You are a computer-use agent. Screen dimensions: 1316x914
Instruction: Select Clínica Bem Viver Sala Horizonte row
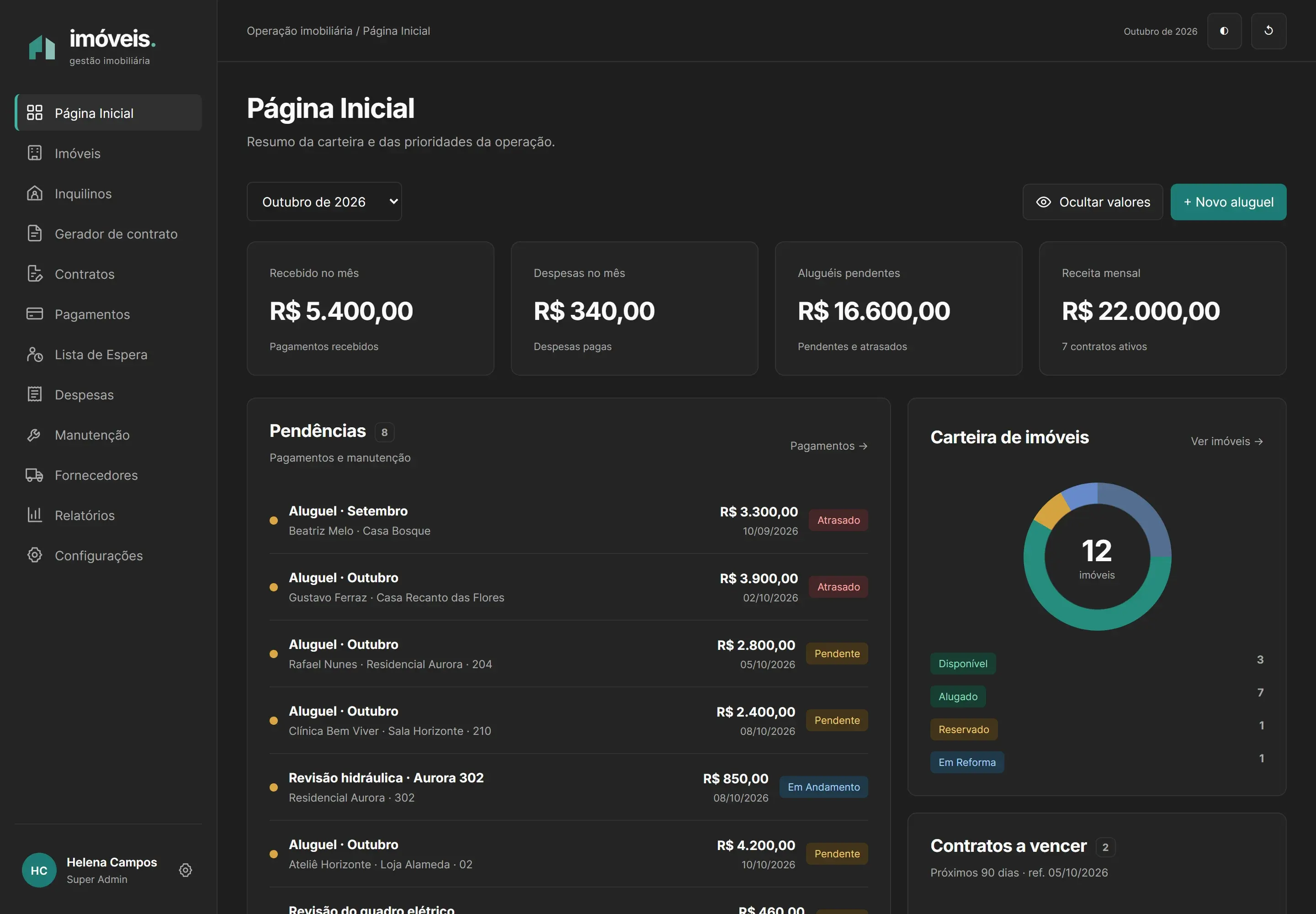tap(568, 720)
